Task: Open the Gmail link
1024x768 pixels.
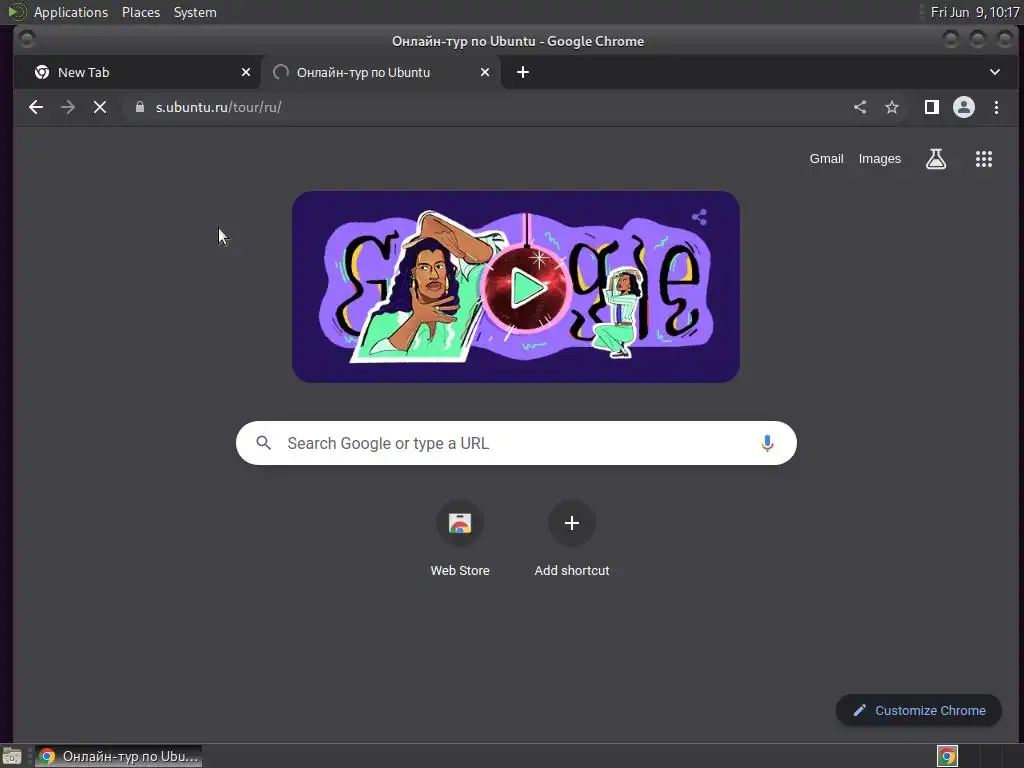Action: (x=827, y=159)
